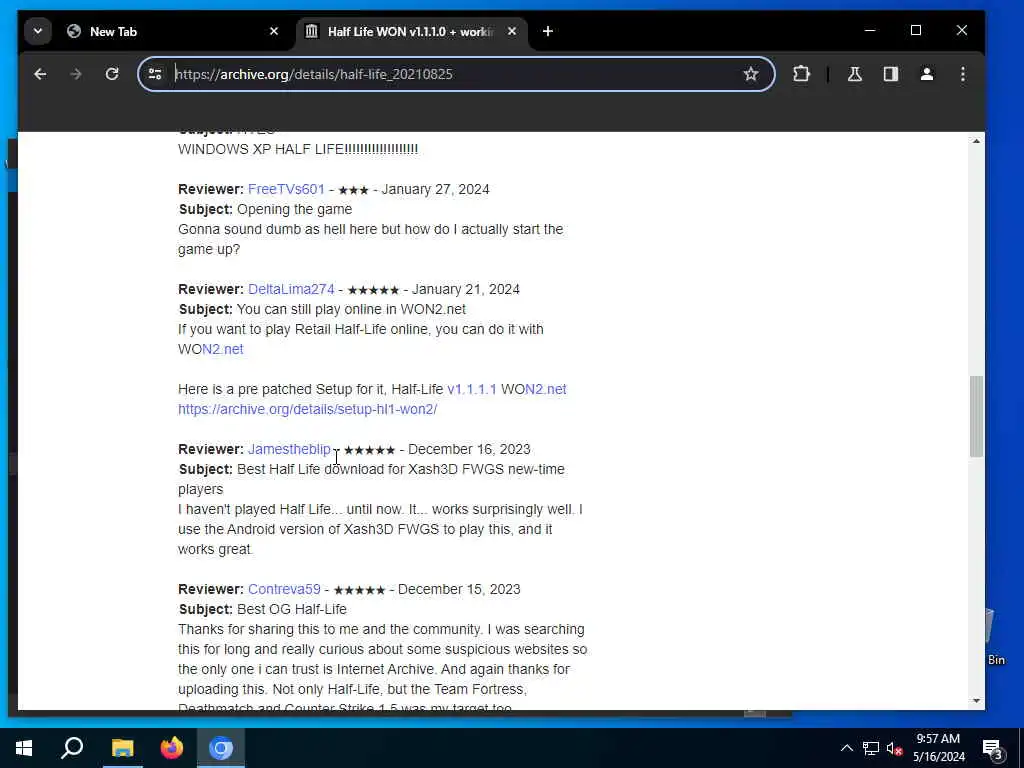The height and width of the screenshot is (768, 1024).
Task: Open reviewer Contreva59 profile link
Action: [284, 589]
